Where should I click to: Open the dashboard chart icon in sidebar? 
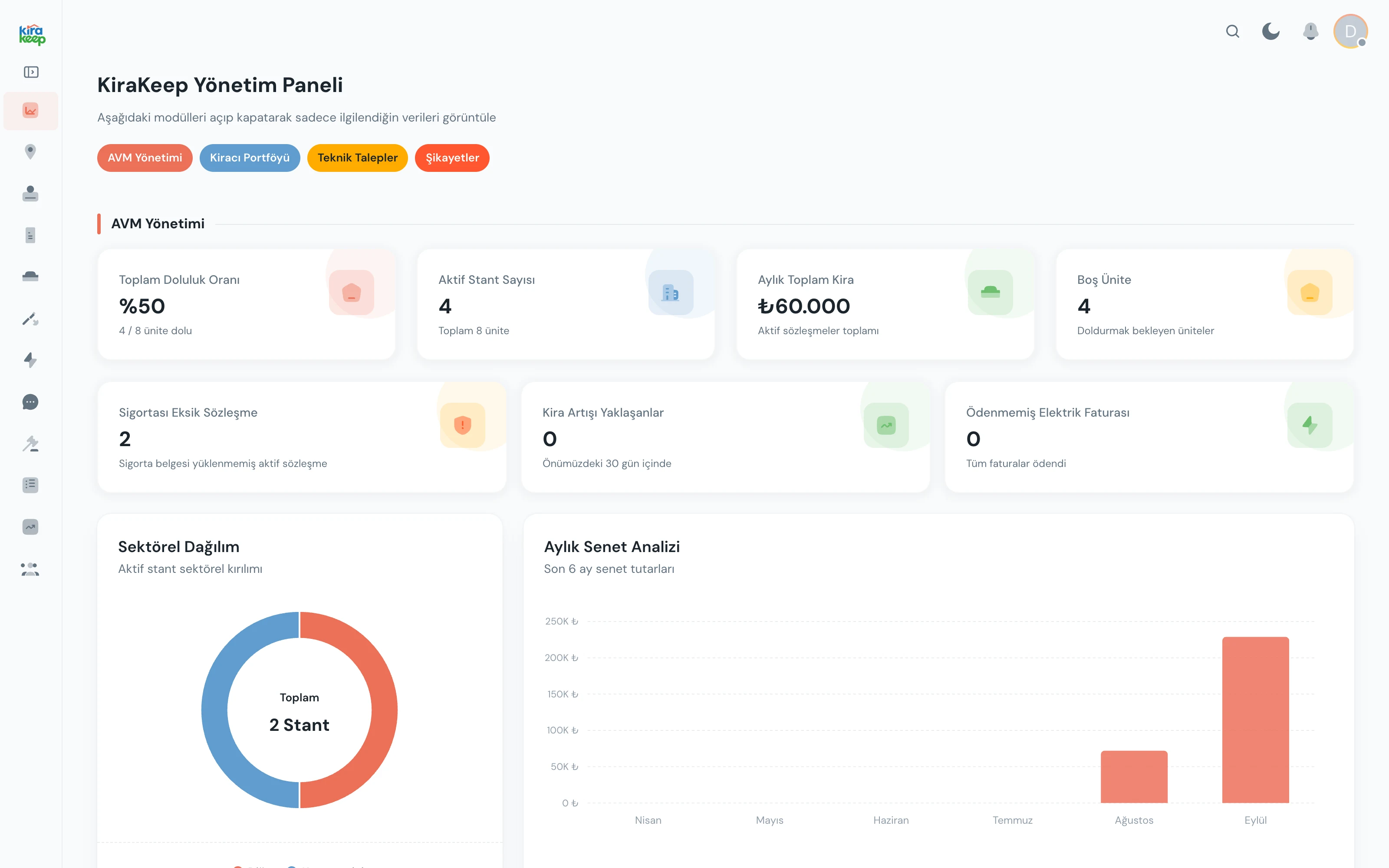tap(30, 110)
